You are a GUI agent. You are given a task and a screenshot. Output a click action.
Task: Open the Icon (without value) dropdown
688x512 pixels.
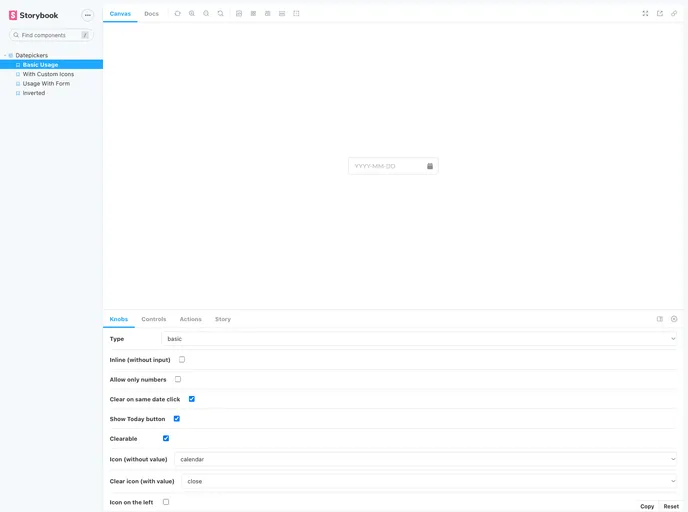pos(426,459)
